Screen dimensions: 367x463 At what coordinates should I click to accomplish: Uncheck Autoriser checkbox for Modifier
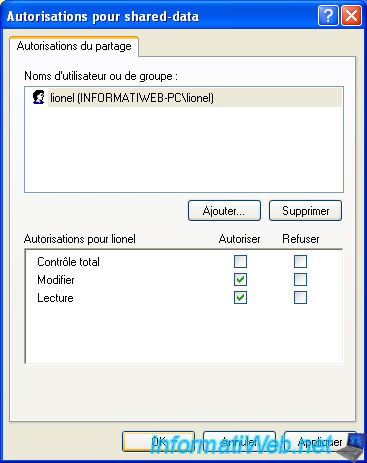pos(240,280)
